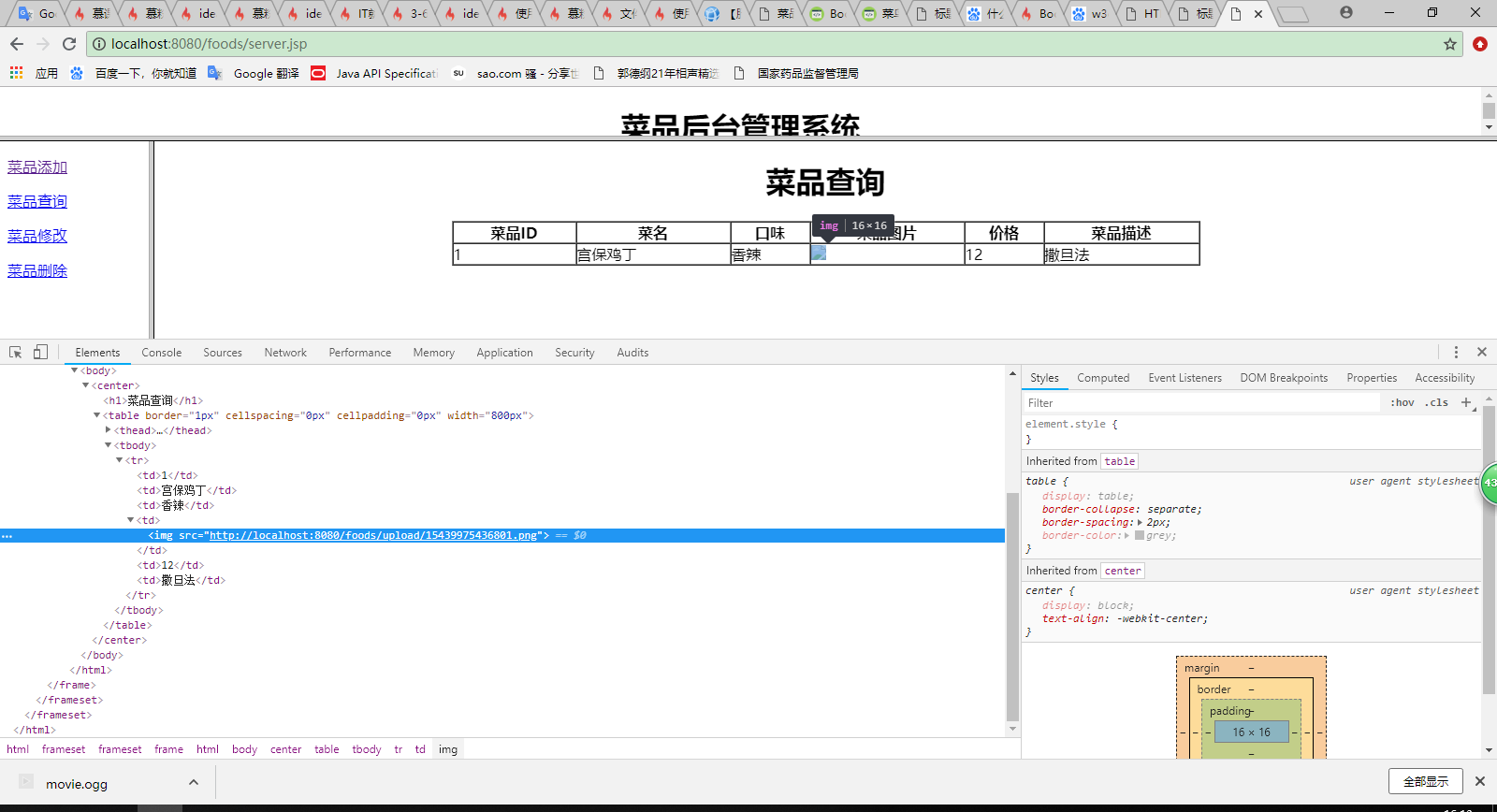Expand the thead node in DOM tree
This screenshot has width=1497, height=812.
[x=109, y=430]
